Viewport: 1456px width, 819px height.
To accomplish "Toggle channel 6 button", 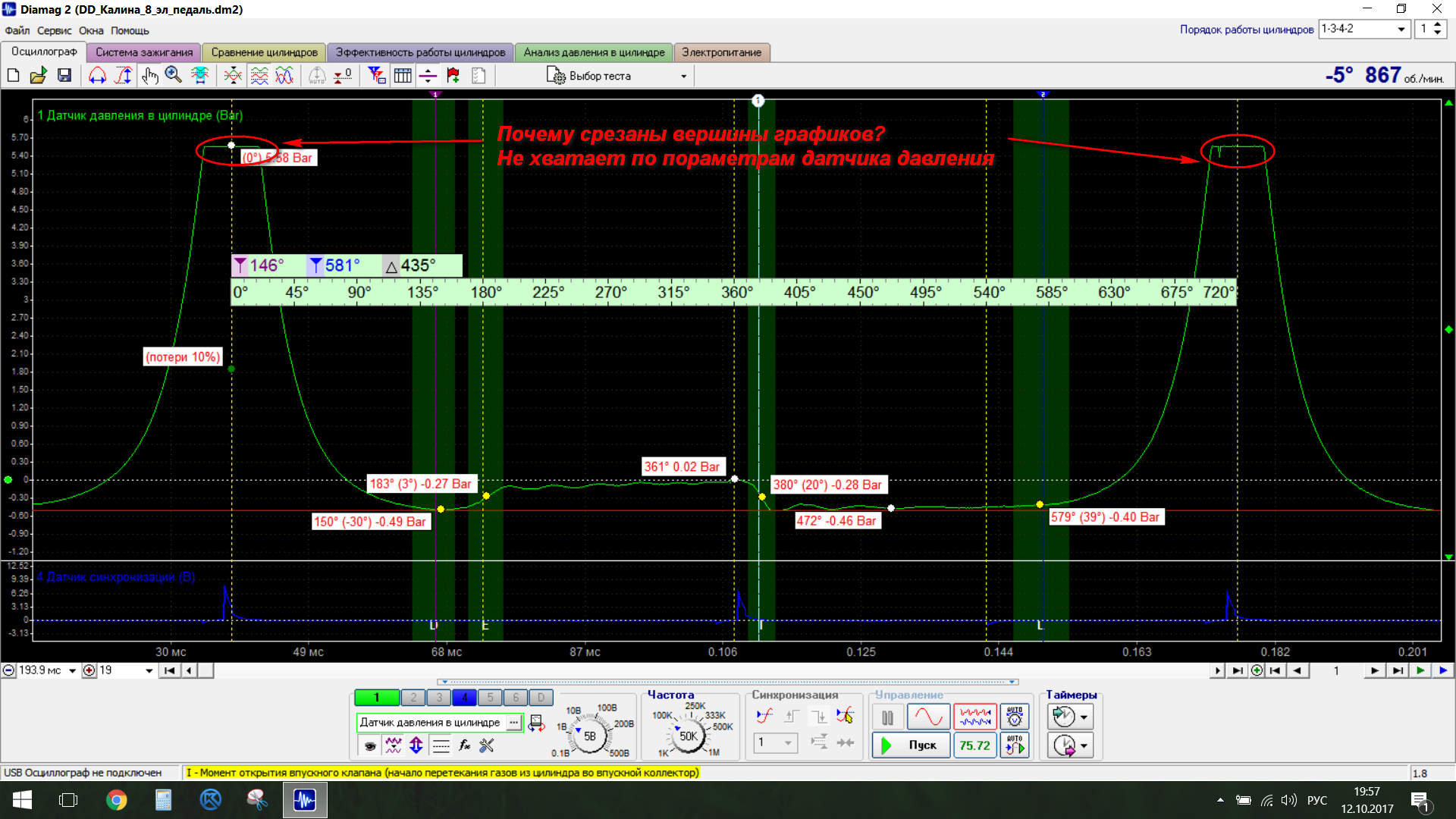I will coord(516,698).
